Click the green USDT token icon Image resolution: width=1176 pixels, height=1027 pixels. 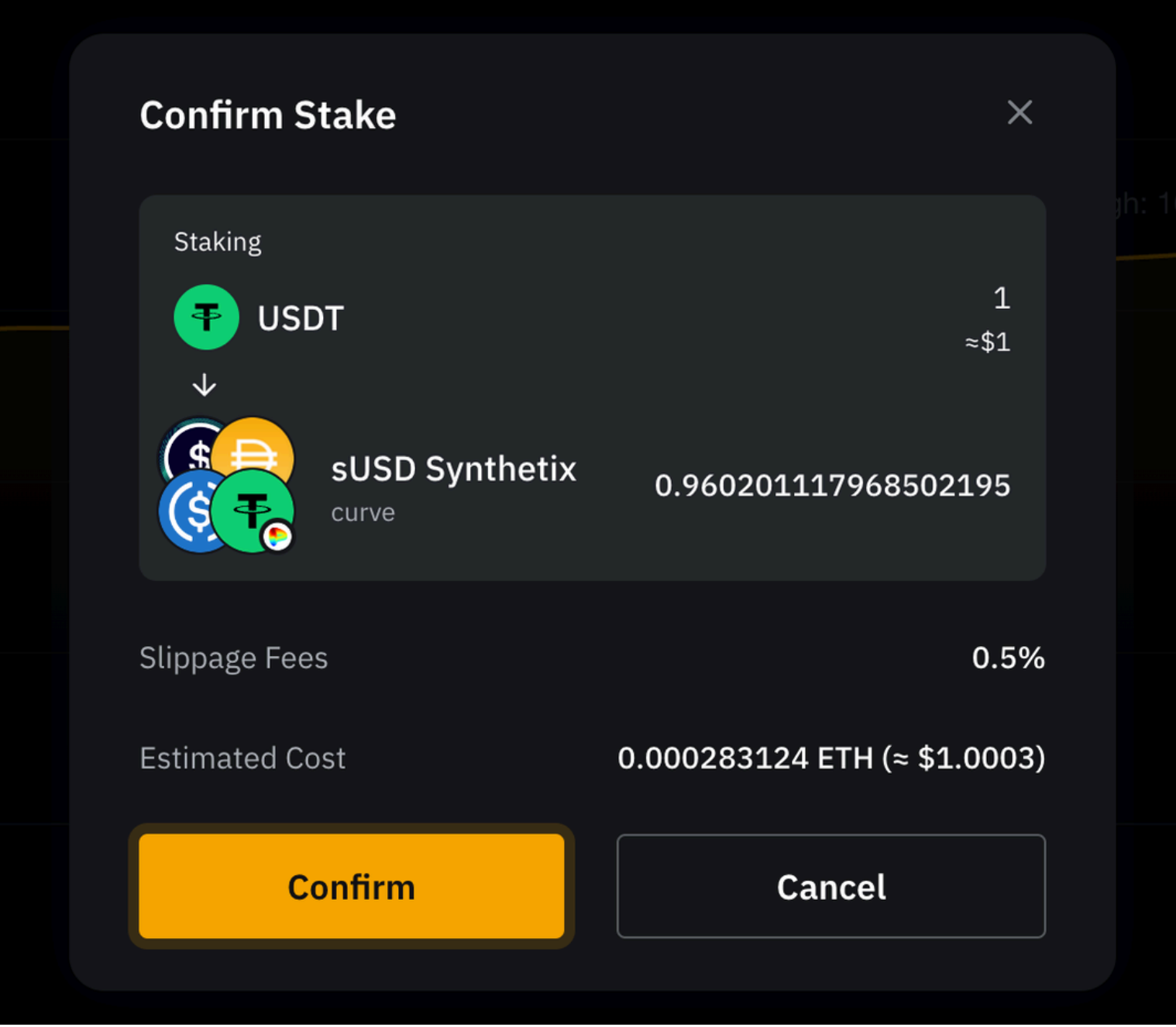206,318
